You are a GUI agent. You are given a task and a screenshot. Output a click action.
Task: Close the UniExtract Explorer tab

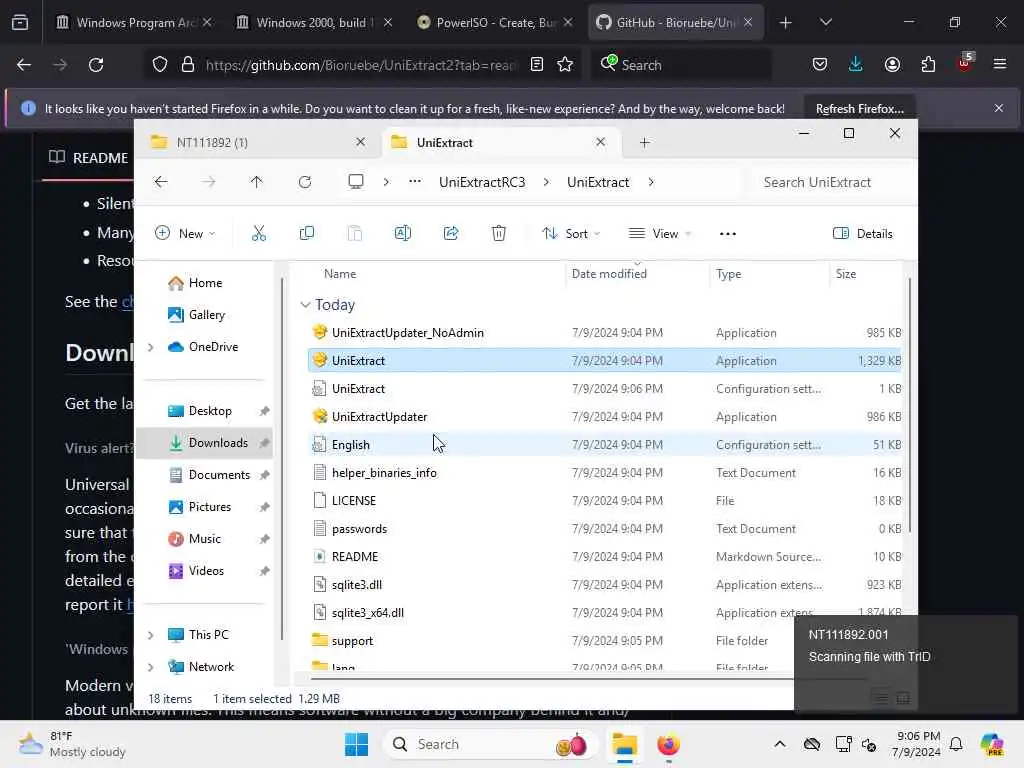(600, 142)
